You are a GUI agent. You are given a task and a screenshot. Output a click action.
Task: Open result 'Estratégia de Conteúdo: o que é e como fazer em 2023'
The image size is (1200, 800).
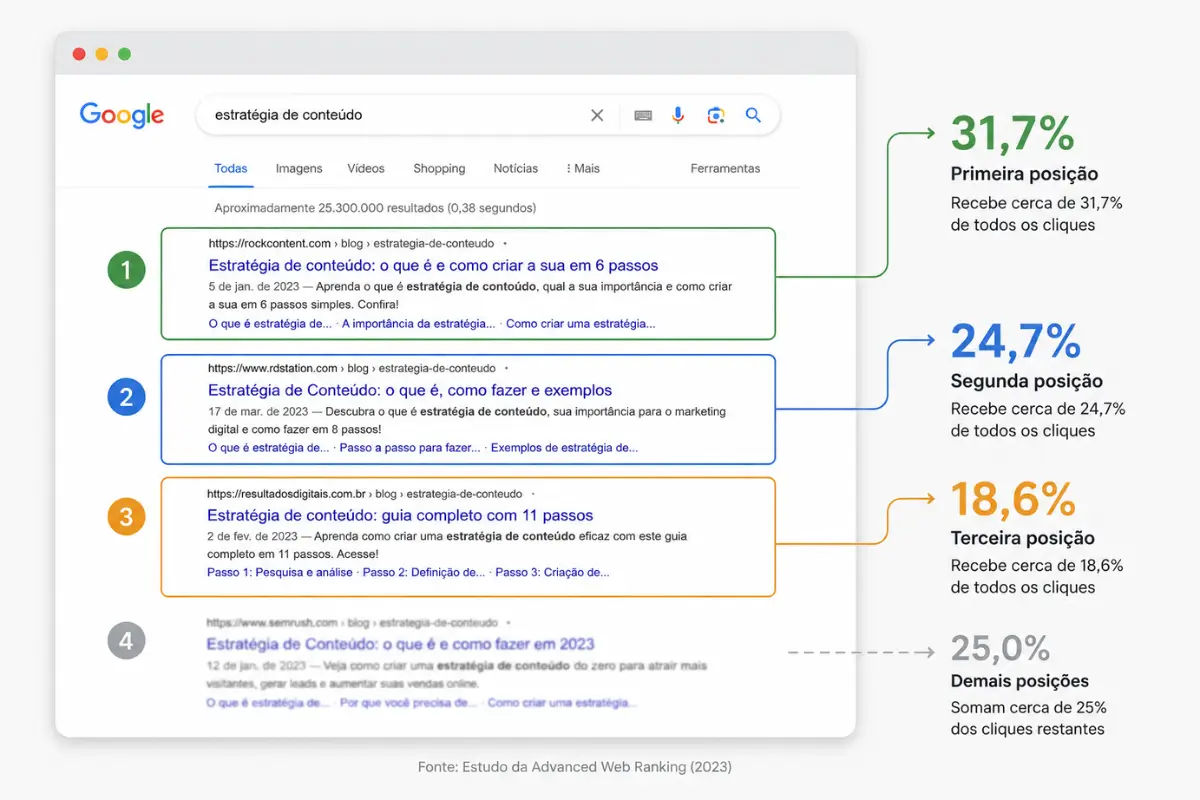(x=400, y=644)
